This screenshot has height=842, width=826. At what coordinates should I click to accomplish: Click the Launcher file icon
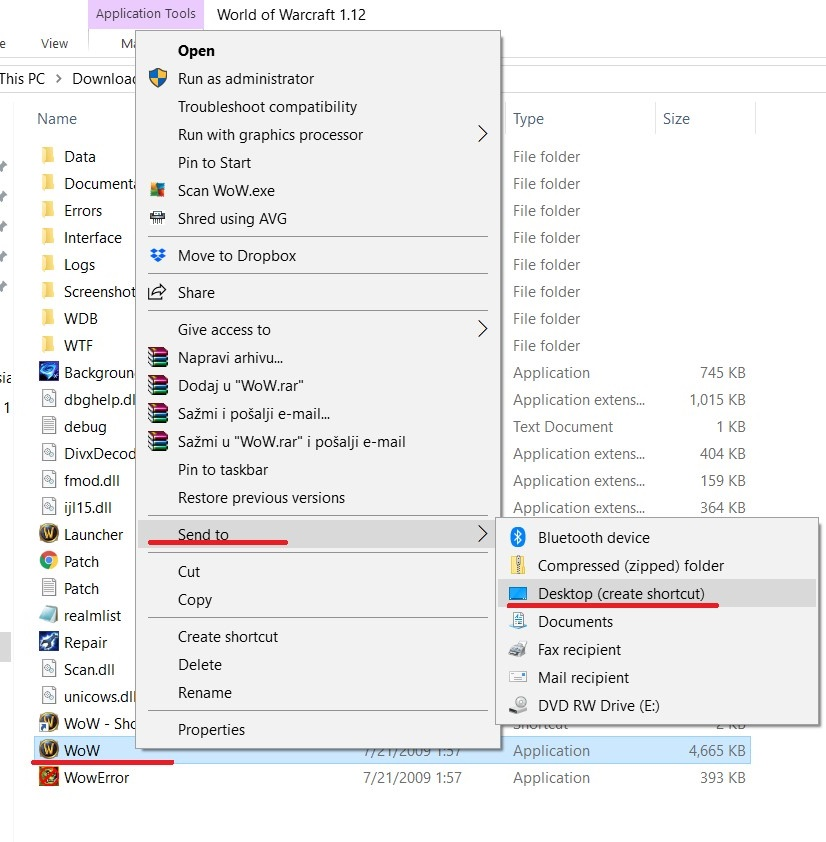click(48, 534)
